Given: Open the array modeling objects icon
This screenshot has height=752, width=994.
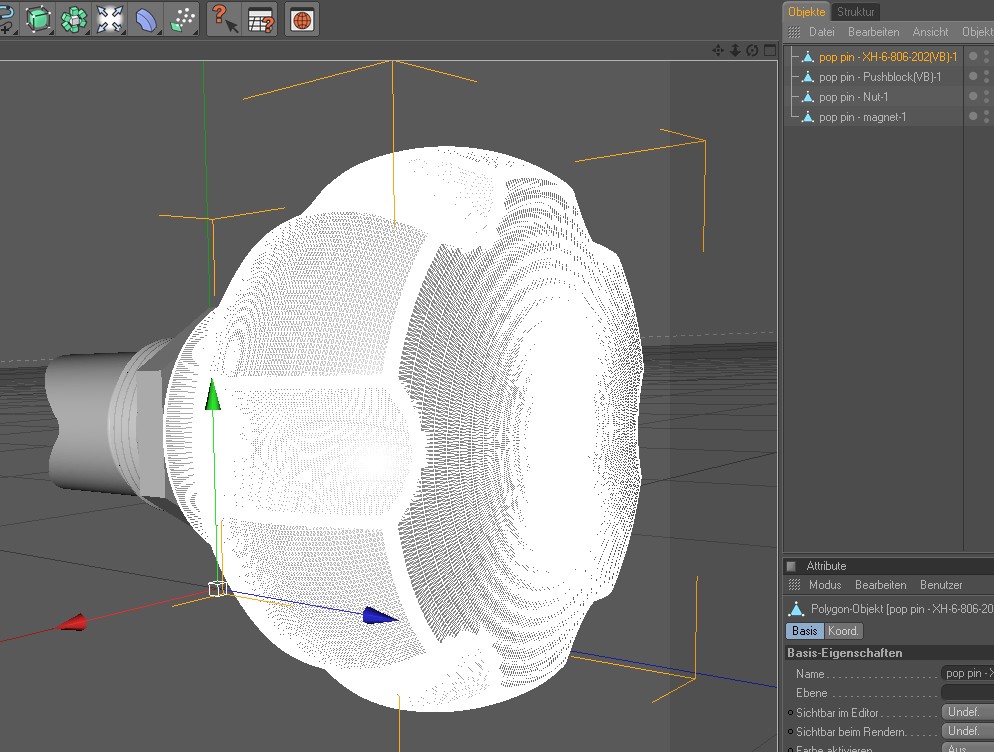Looking at the screenshot, I should click(74, 19).
